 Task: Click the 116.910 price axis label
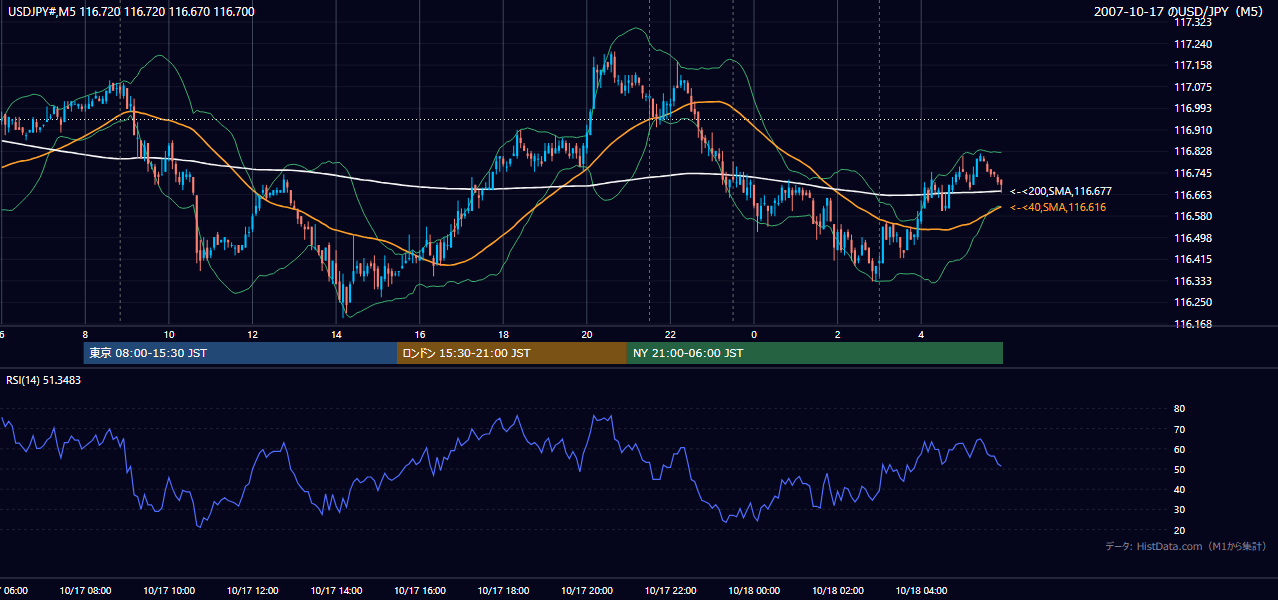1192,130
